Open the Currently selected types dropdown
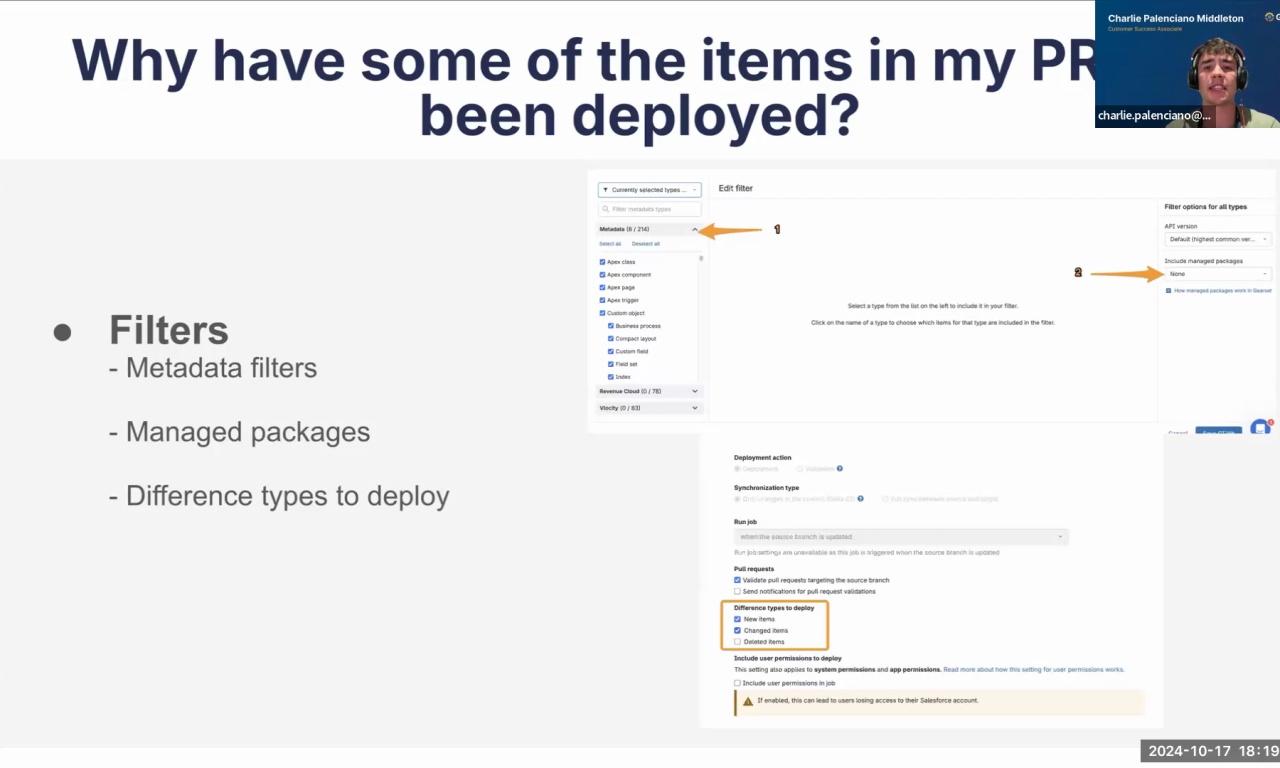Image resolution: width=1280 pixels, height=768 pixels. click(649, 189)
